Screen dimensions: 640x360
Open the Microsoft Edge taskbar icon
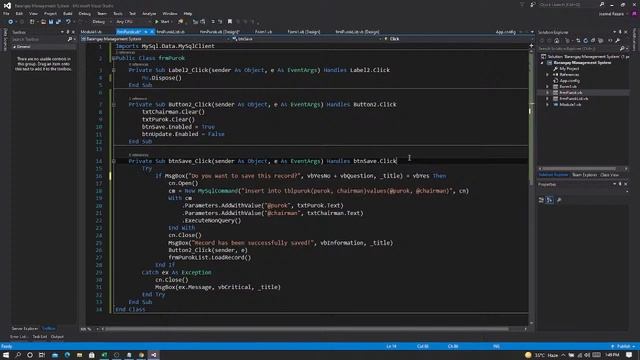[67, 355]
